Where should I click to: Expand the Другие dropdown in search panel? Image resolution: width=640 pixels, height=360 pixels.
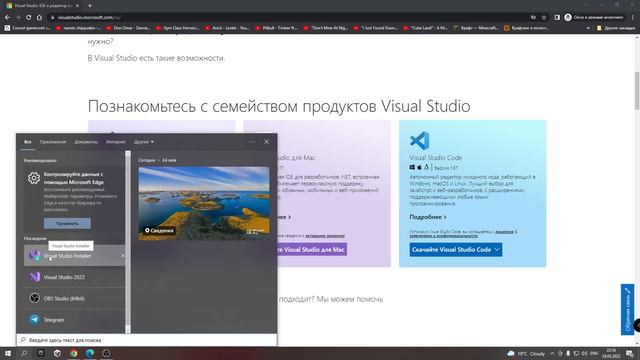tap(144, 142)
